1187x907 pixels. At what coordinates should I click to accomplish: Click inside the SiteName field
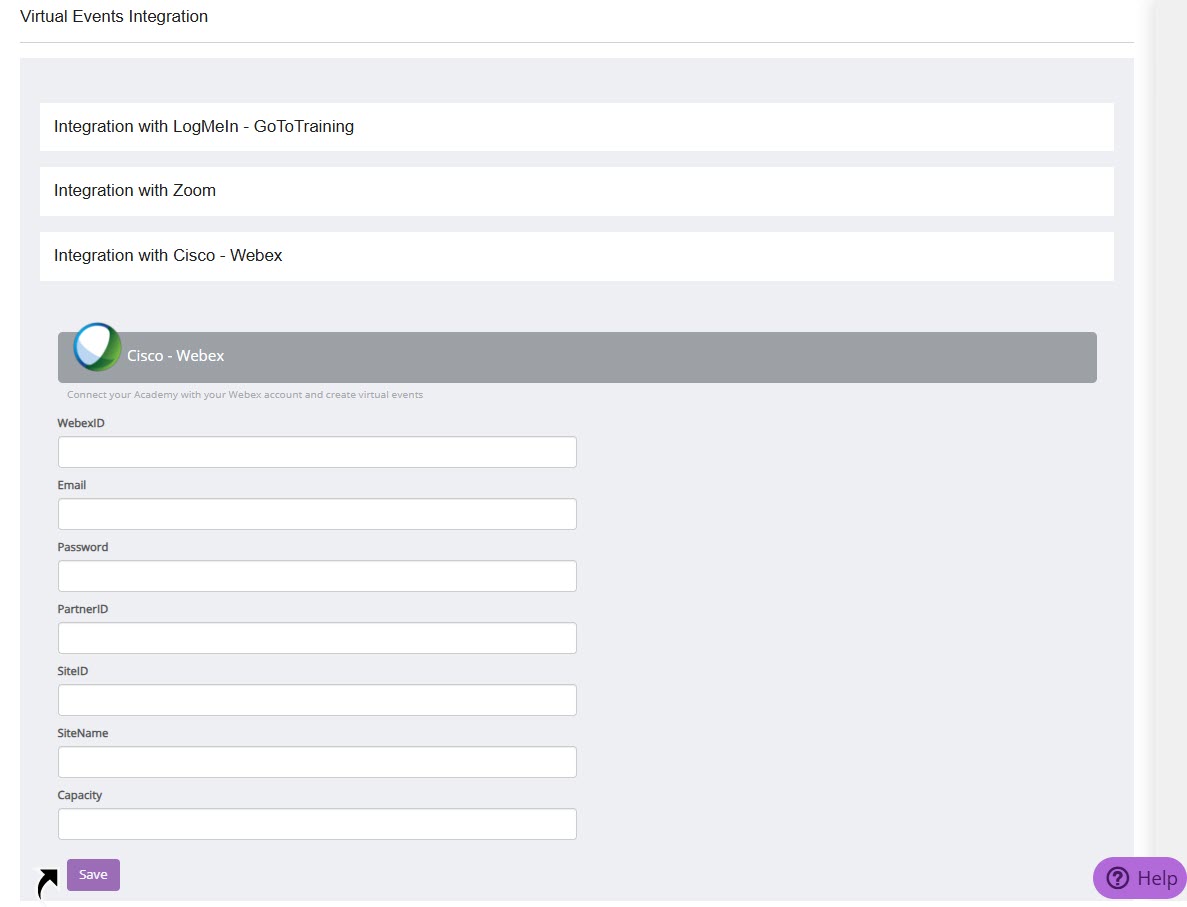tap(317, 762)
